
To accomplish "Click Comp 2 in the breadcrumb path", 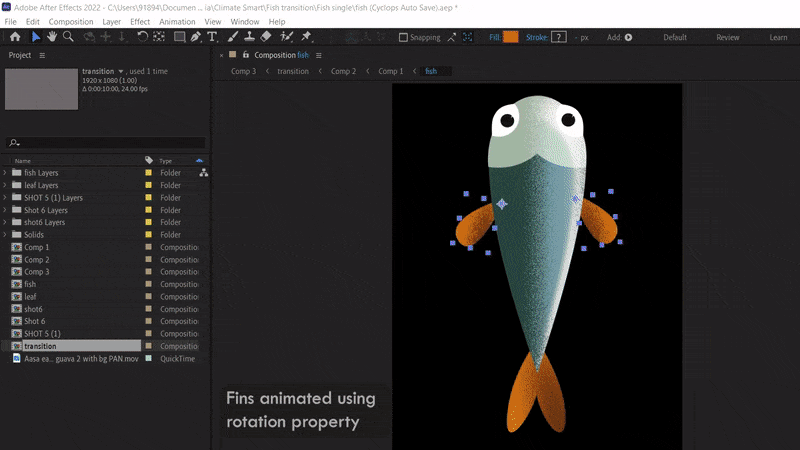I will point(343,72).
